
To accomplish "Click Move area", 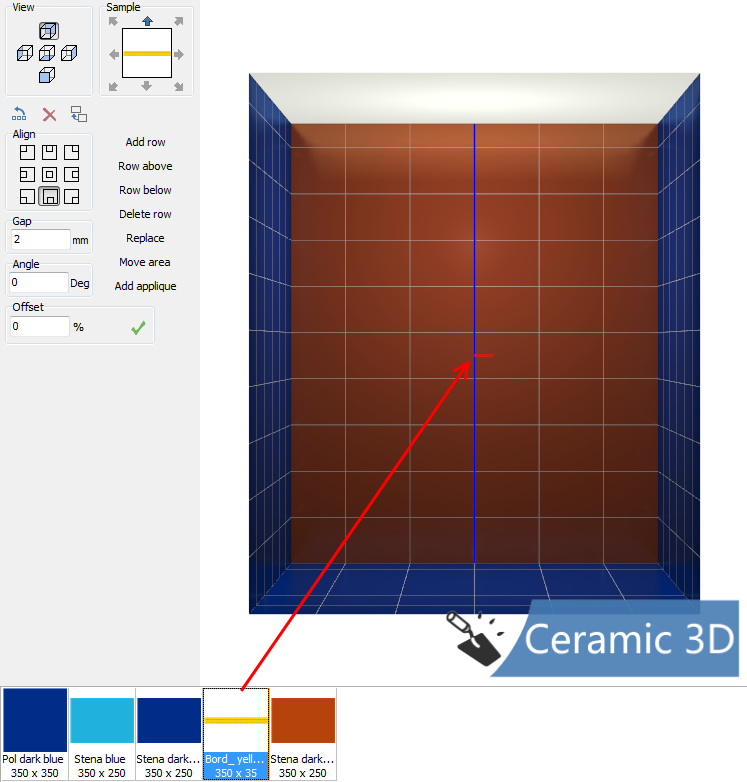I will [x=145, y=262].
